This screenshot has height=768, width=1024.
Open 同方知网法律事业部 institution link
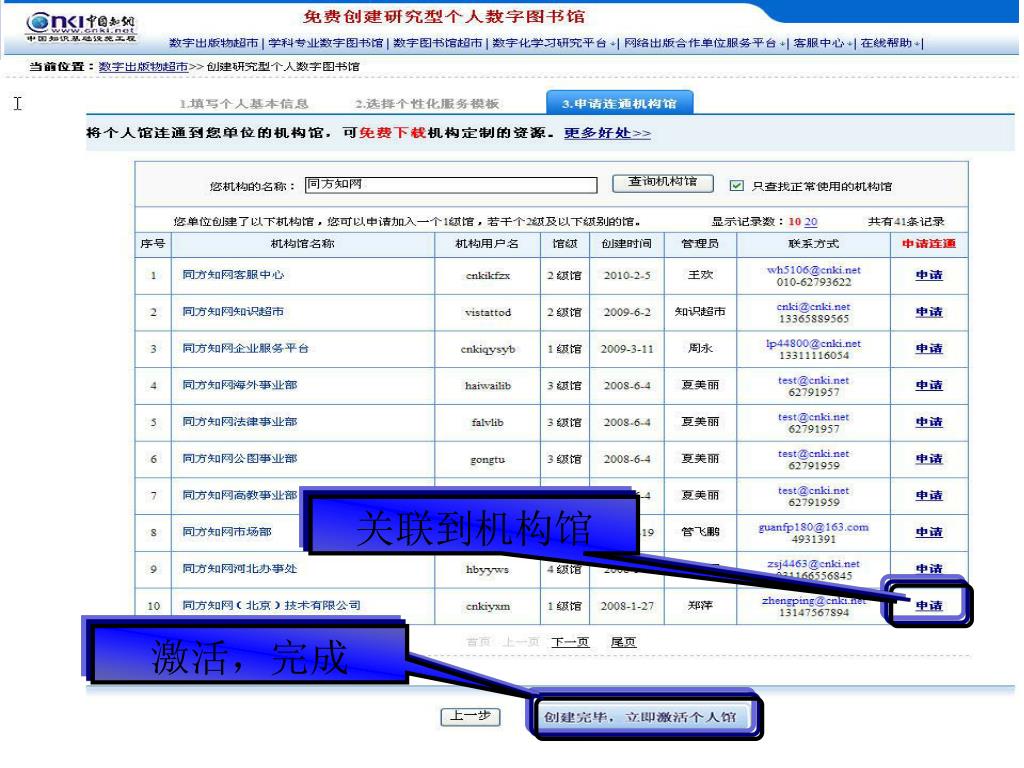(x=240, y=422)
